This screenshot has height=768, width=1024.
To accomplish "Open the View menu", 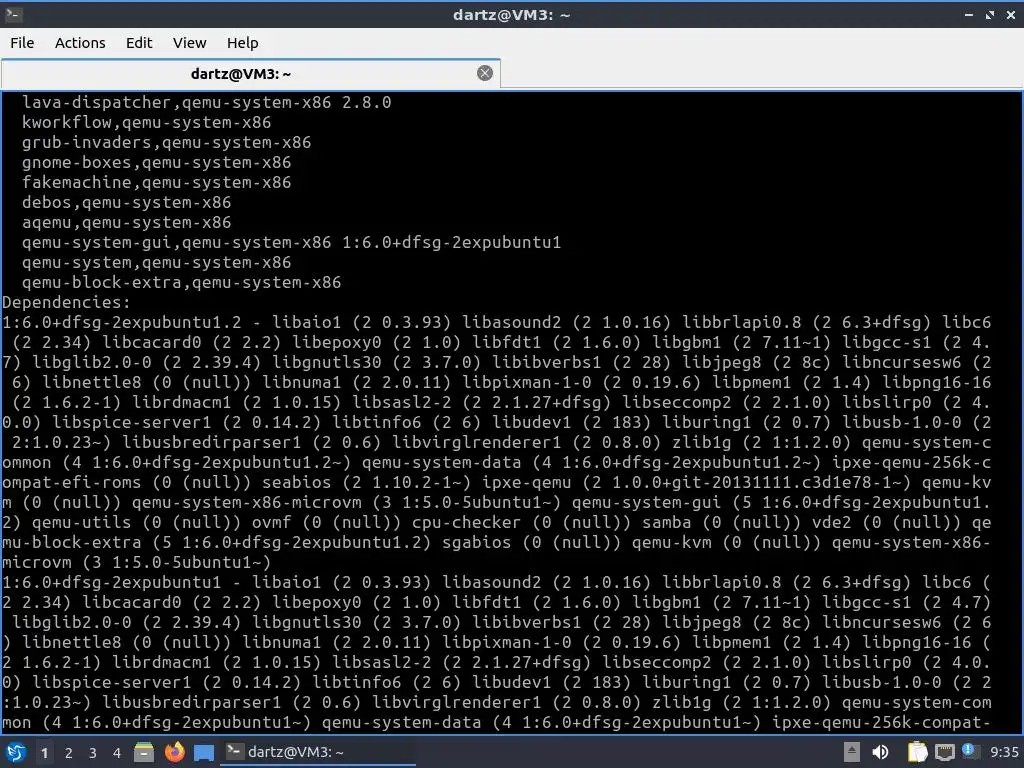I will click(x=189, y=43).
